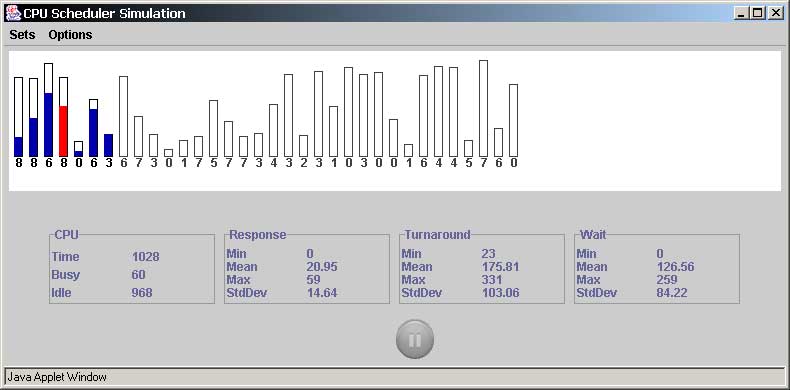Select the CPU Time value 1028
790x390 pixels.
pos(146,257)
